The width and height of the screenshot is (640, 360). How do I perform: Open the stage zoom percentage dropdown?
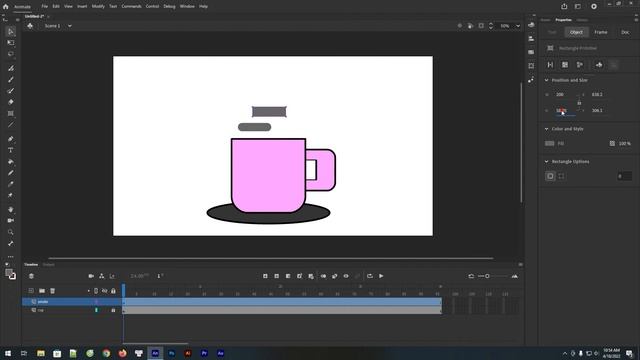click(518, 26)
